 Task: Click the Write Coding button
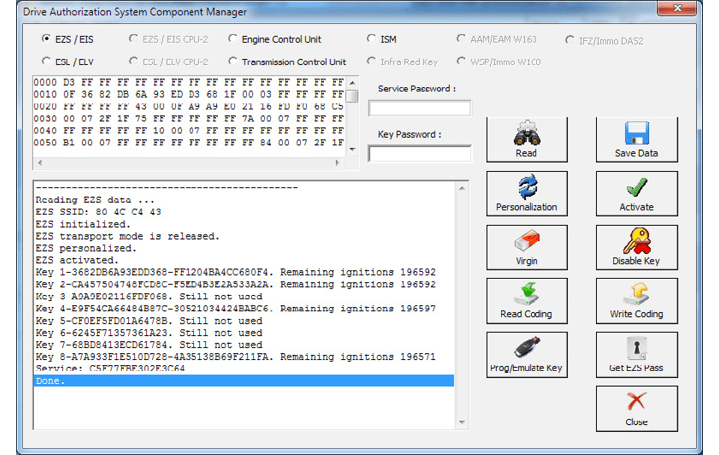pyautogui.click(x=636, y=301)
